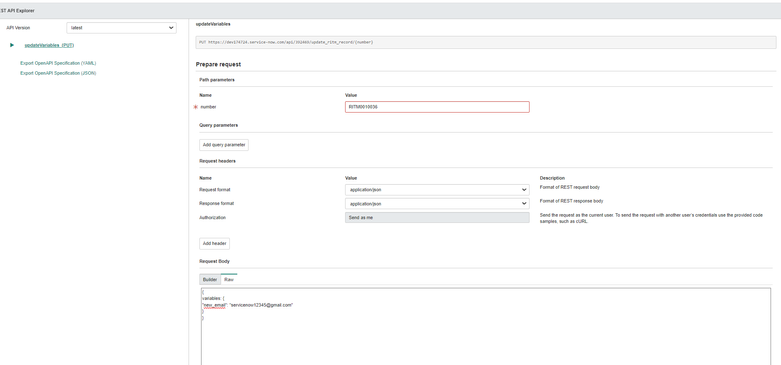The image size is (781, 365).
Task: Select the PUT endpoint URL box
Action: (x=486, y=42)
